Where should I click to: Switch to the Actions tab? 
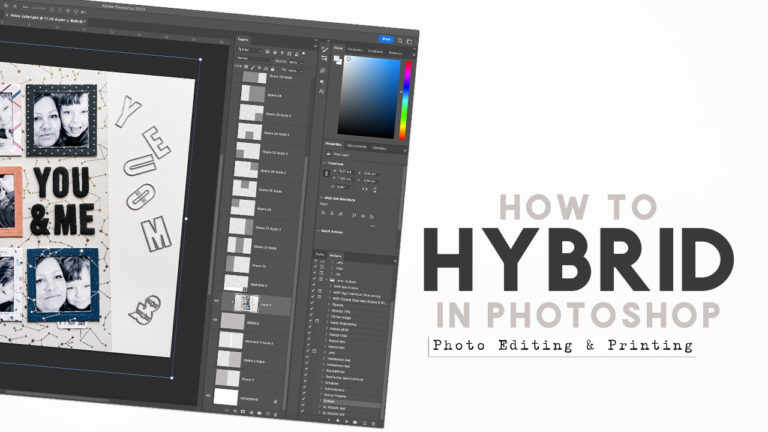pyautogui.click(x=336, y=256)
